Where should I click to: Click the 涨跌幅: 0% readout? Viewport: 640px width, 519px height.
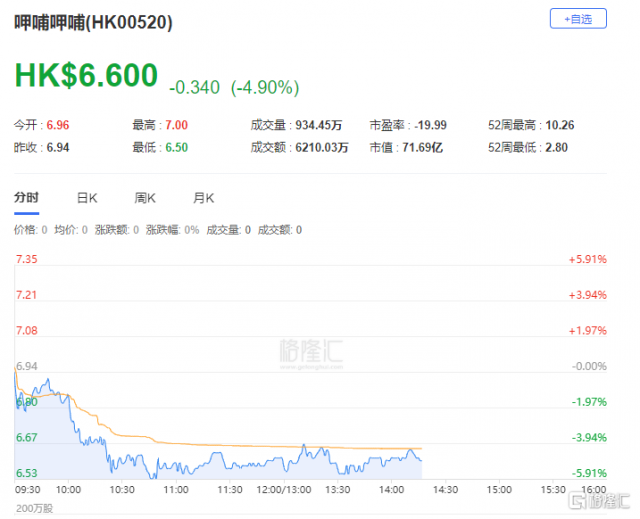173,230
